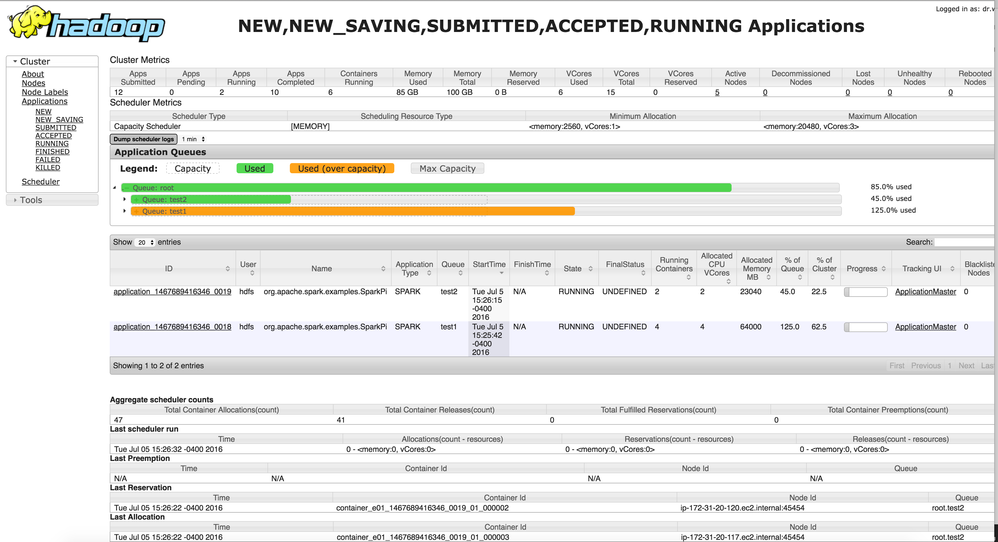
Task: Filter applications by NEW_SAVING state
Action: tap(59, 120)
